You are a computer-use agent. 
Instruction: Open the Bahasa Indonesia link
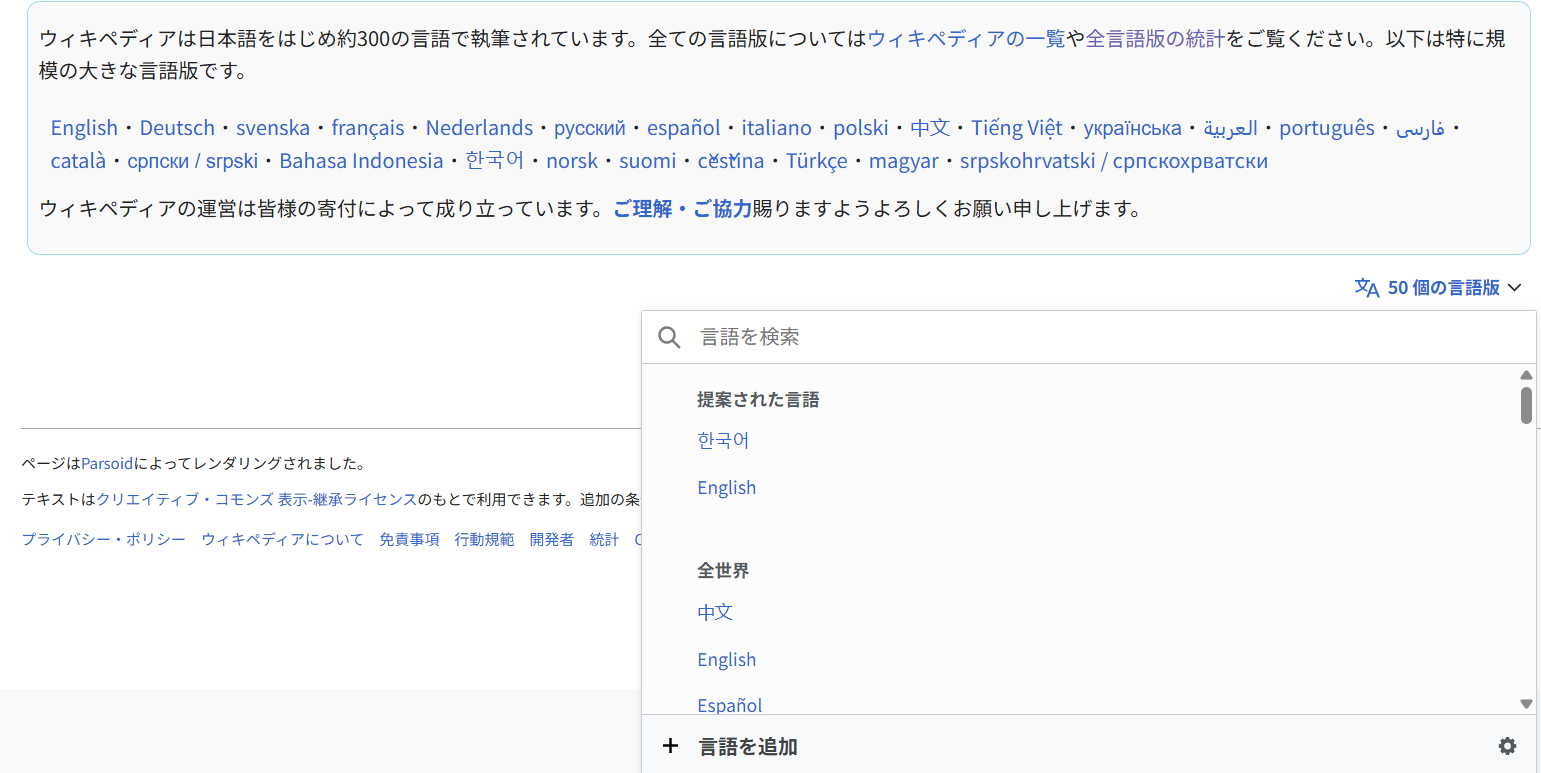coord(361,160)
